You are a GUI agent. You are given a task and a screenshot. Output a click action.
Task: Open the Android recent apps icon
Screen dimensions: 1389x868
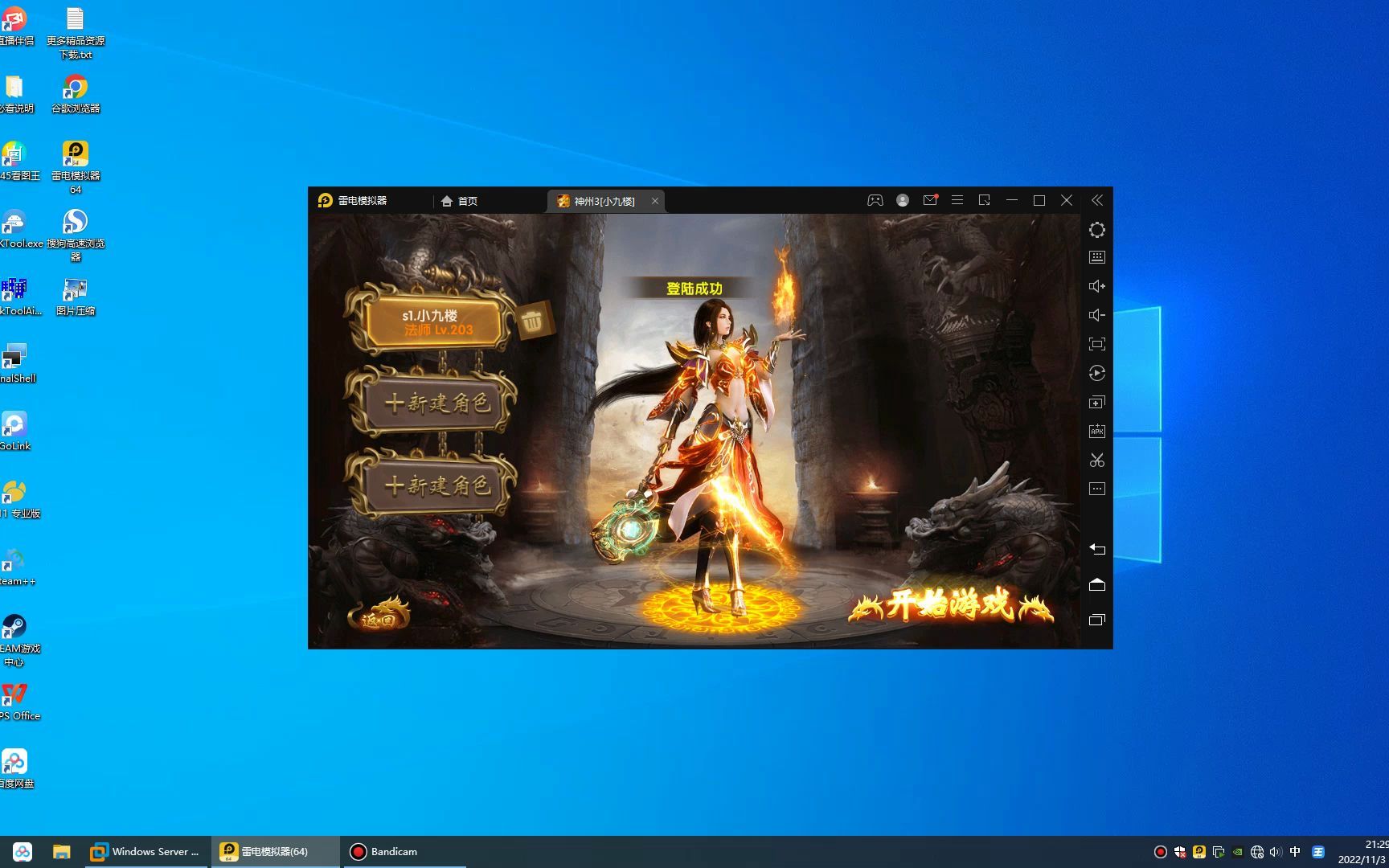1096,620
